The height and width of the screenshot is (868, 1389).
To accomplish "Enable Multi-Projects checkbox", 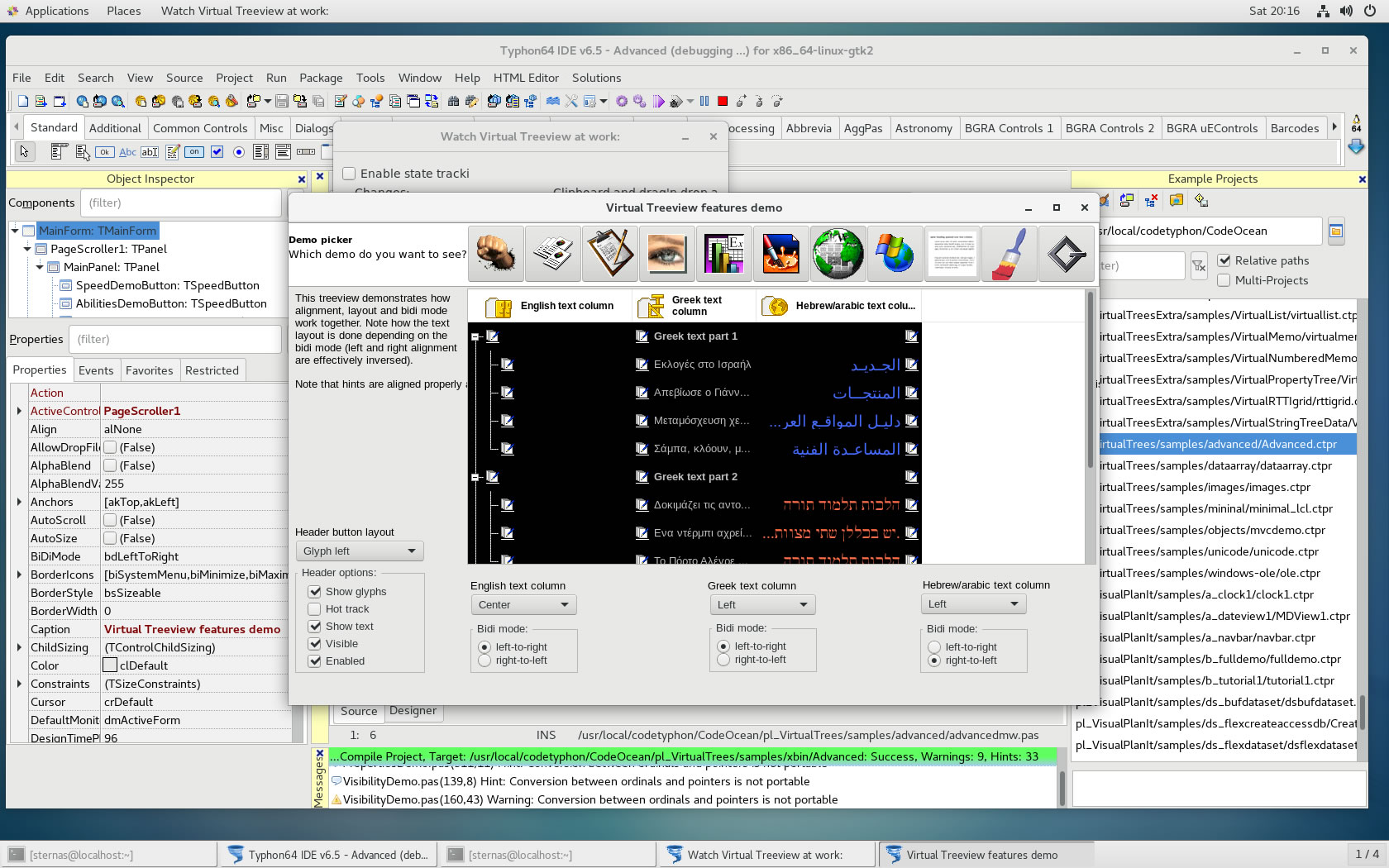I will pyautogui.click(x=1224, y=280).
